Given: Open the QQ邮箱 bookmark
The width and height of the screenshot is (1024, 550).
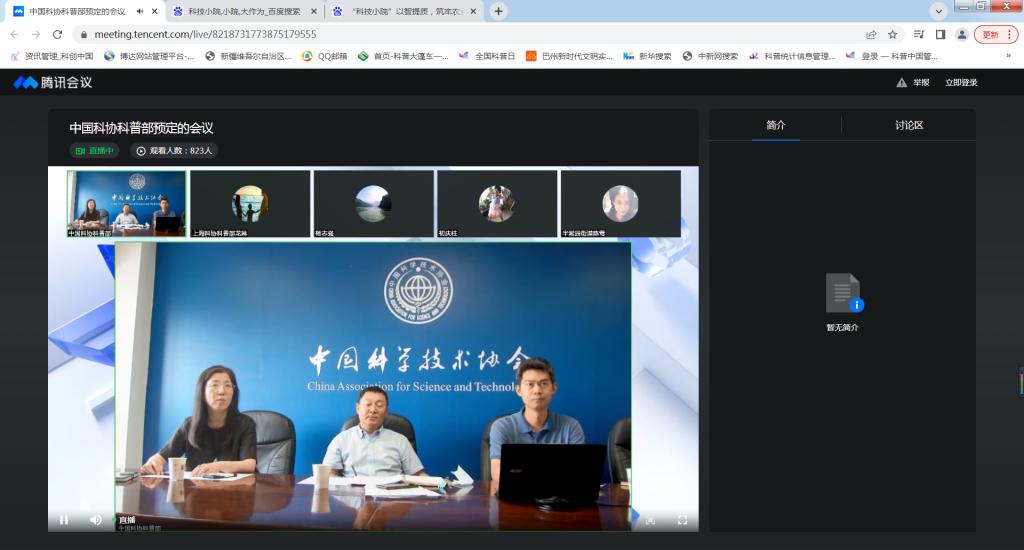Looking at the screenshot, I should [x=325, y=56].
